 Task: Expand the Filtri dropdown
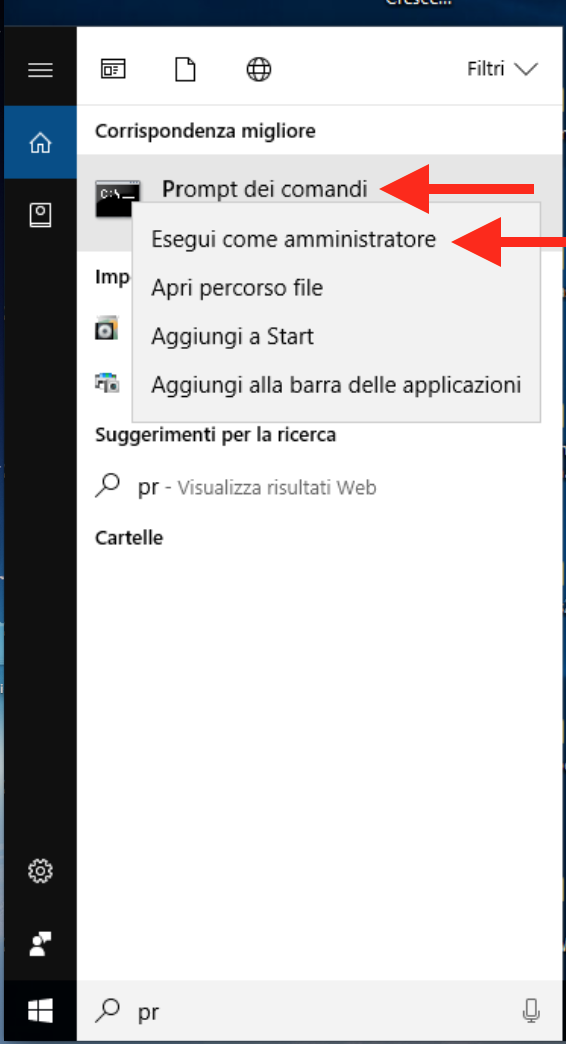(x=502, y=69)
